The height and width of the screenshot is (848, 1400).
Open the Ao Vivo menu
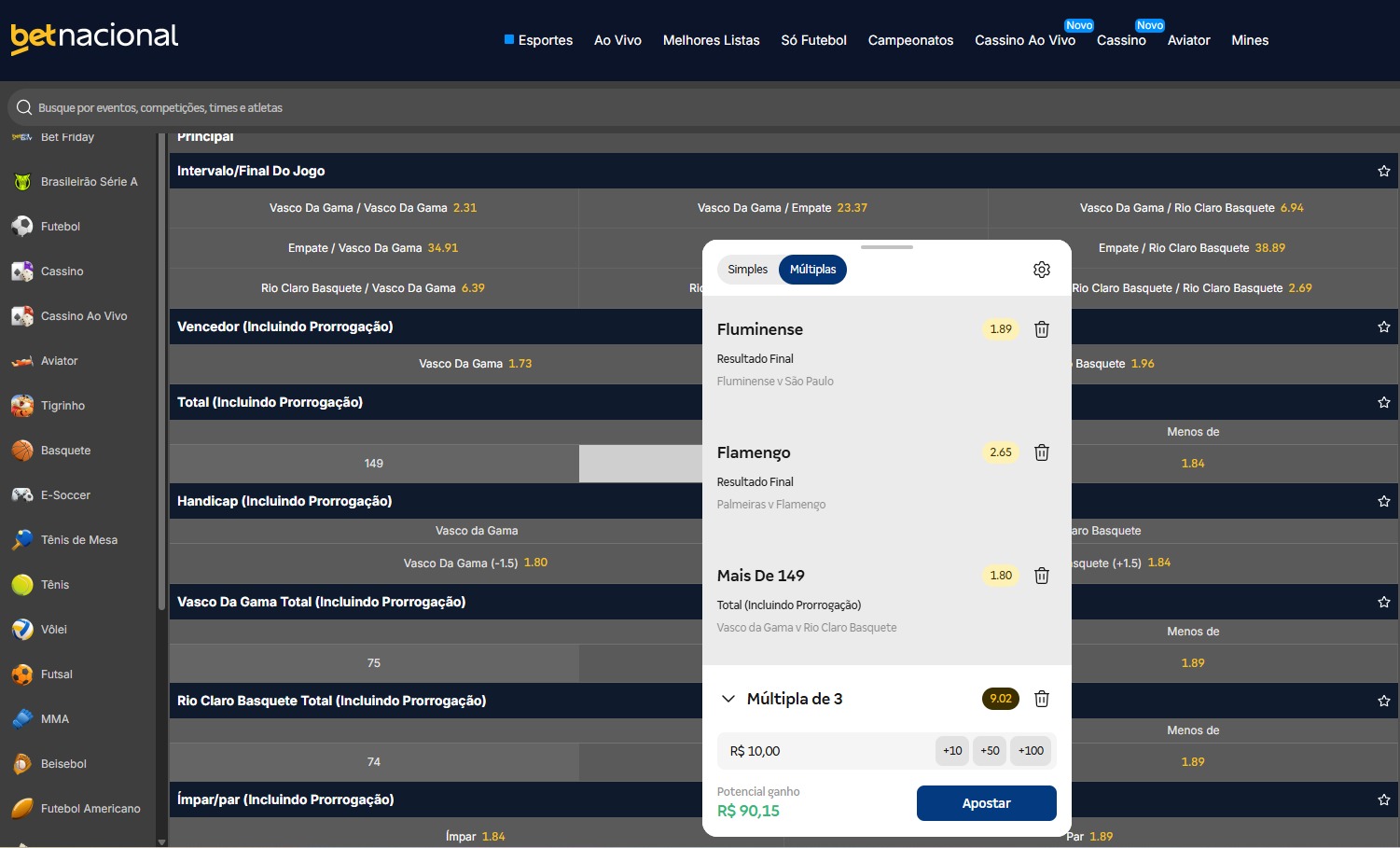pos(617,40)
